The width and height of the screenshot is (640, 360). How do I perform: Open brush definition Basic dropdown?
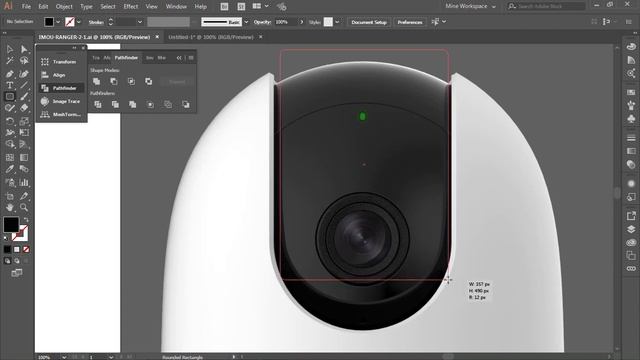click(x=246, y=22)
